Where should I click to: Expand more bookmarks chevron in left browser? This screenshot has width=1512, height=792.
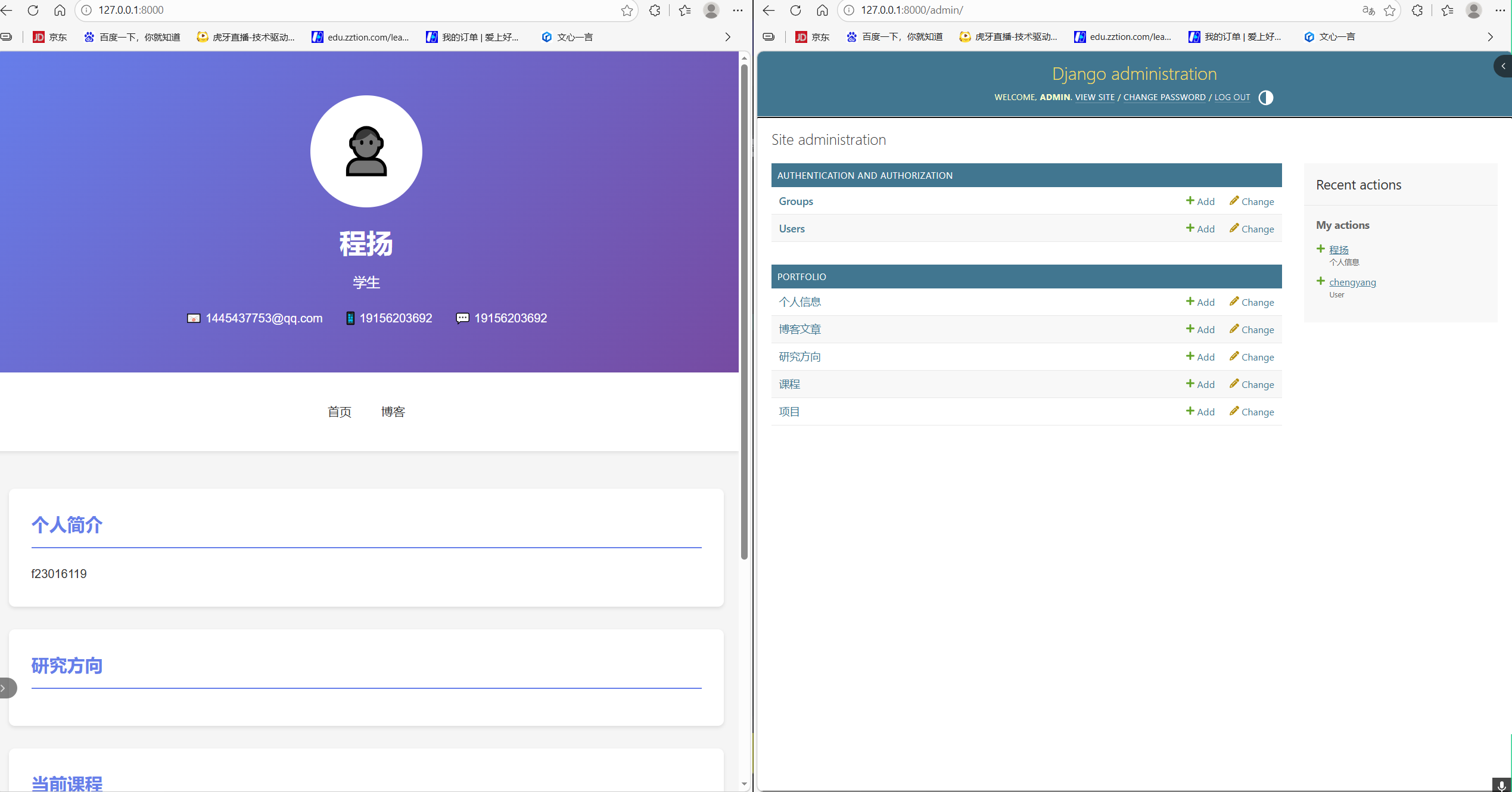click(x=727, y=37)
